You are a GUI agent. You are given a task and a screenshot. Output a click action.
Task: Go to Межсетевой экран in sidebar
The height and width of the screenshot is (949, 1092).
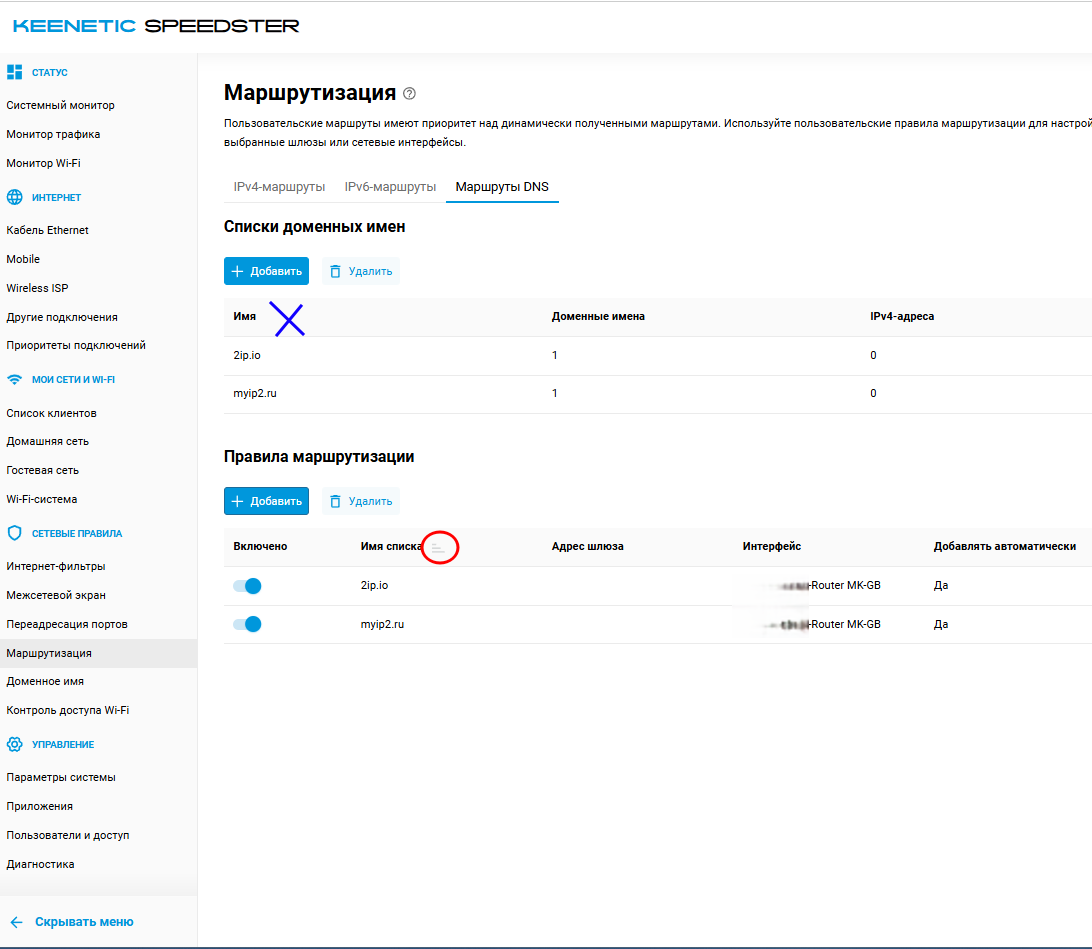pyautogui.click(x=53, y=595)
